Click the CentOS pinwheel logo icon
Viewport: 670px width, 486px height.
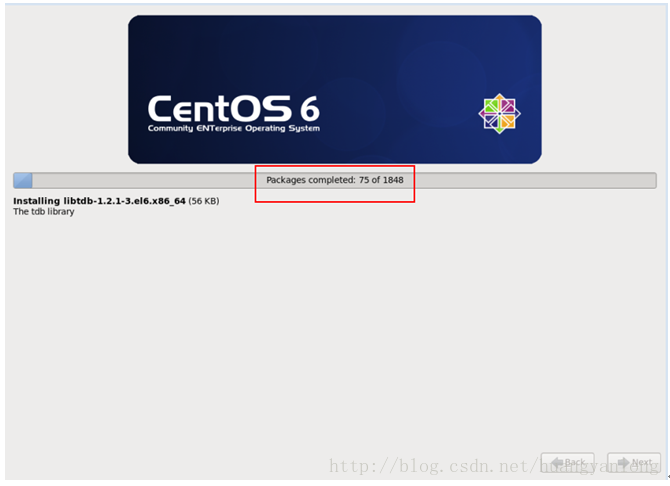pyautogui.click(x=500, y=114)
